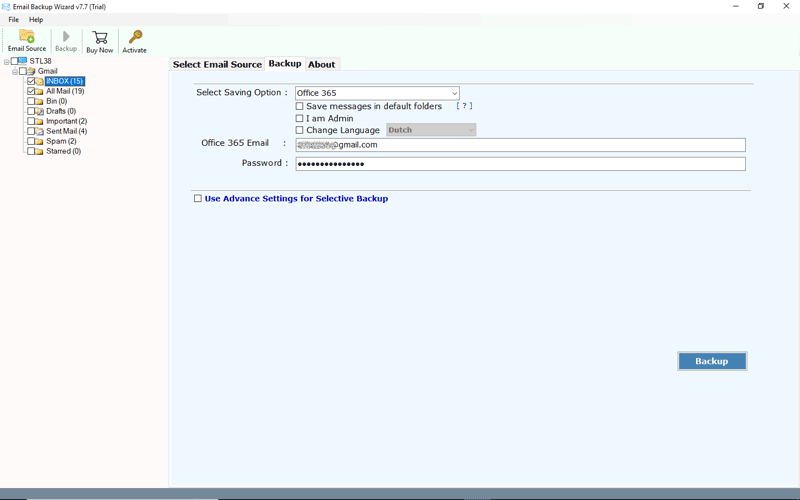Check the Bin (0) checkbox
Image resolution: width=800 pixels, height=500 pixels.
coord(31,101)
